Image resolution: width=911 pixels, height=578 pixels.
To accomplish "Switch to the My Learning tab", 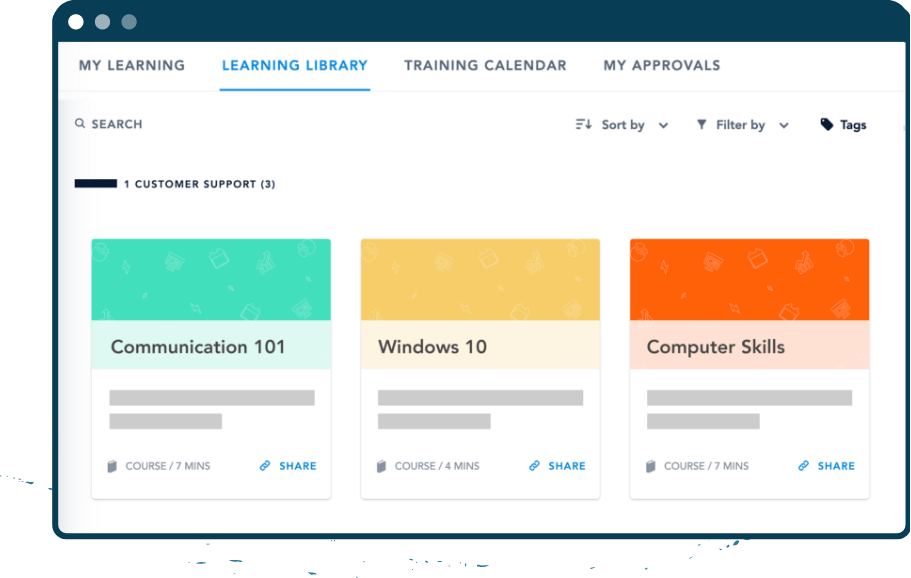I will click(x=132, y=65).
